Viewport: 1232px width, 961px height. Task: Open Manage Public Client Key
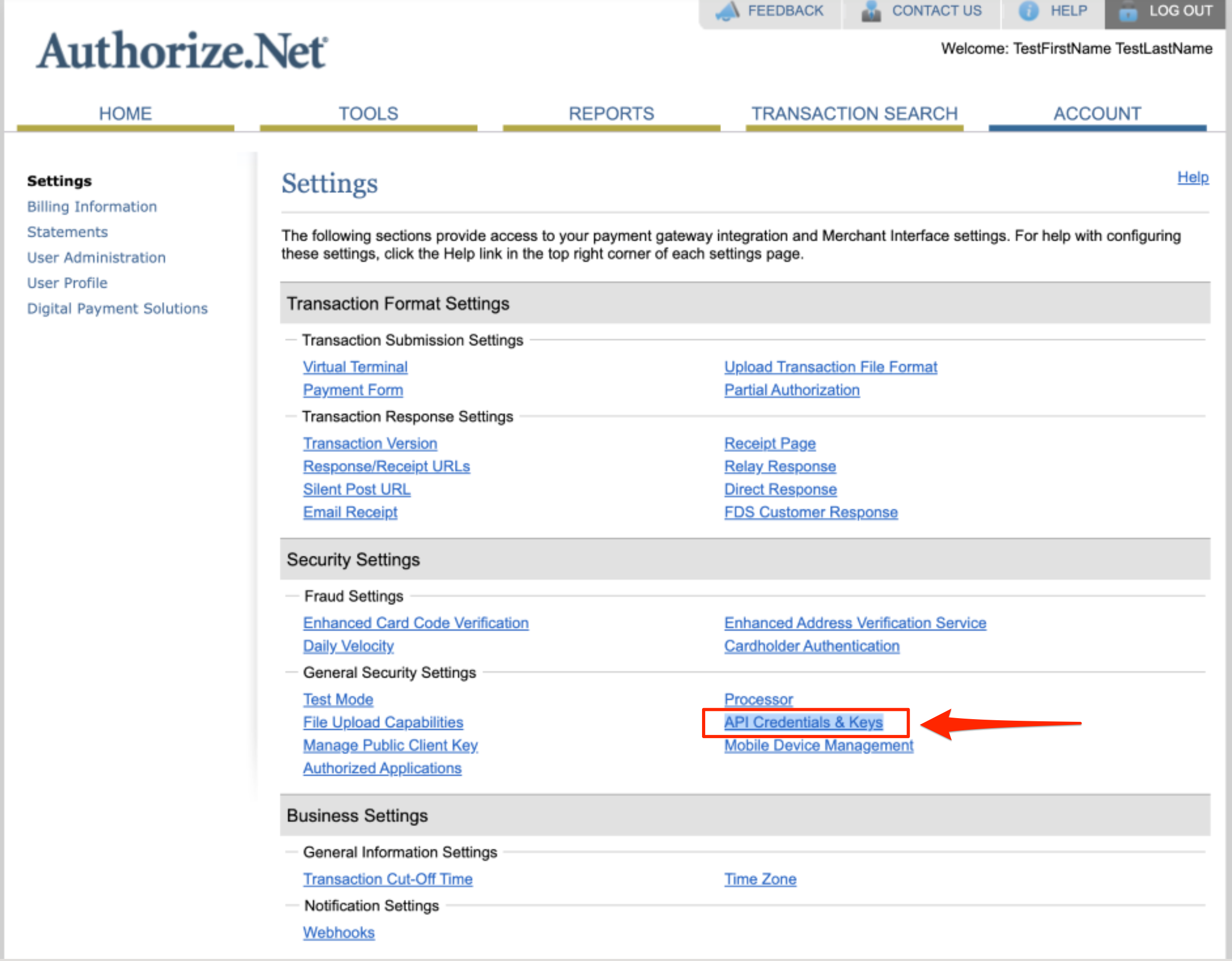391,745
